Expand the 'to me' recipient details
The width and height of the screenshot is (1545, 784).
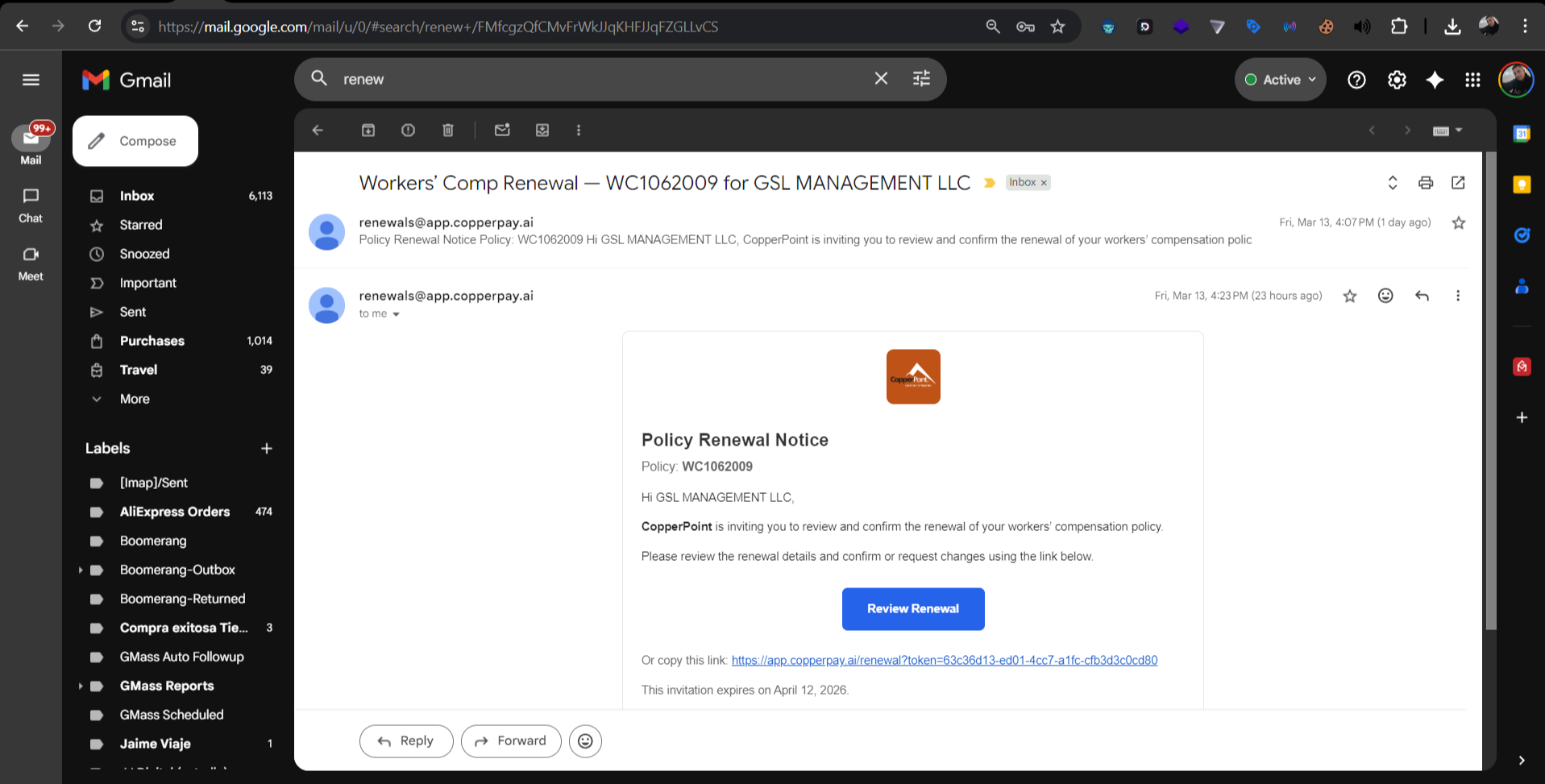pyautogui.click(x=396, y=314)
